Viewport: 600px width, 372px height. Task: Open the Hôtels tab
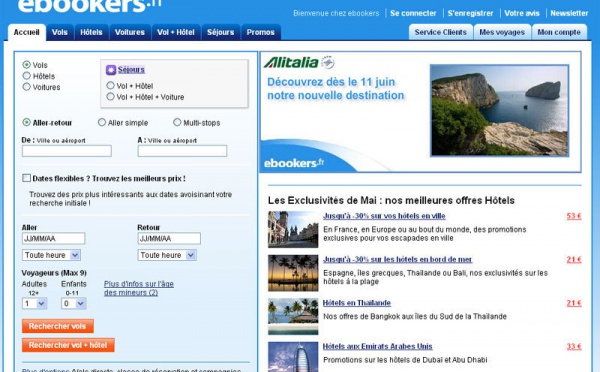91,32
